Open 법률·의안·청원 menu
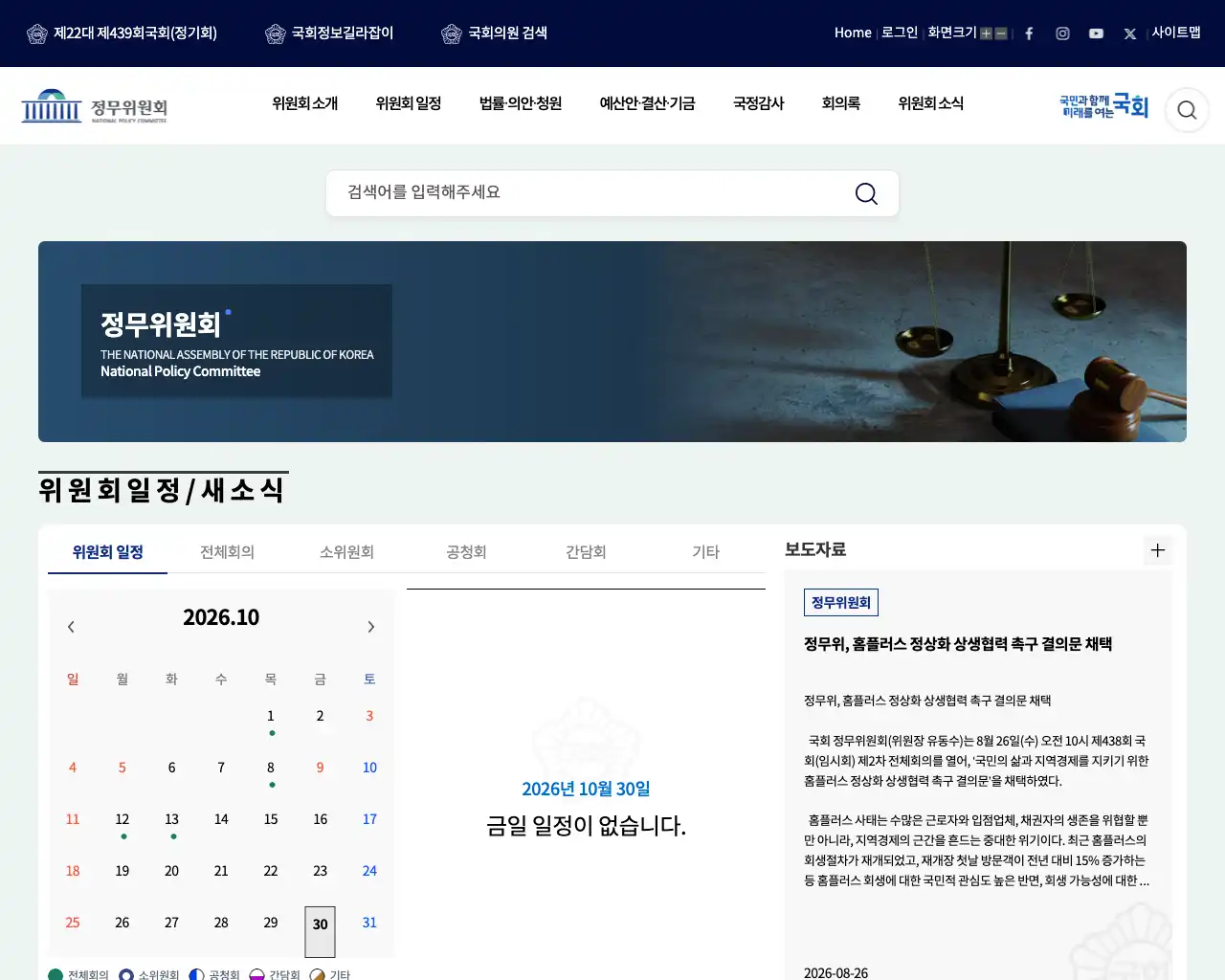The width and height of the screenshot is (1225, 980). (x=521, y=103)
